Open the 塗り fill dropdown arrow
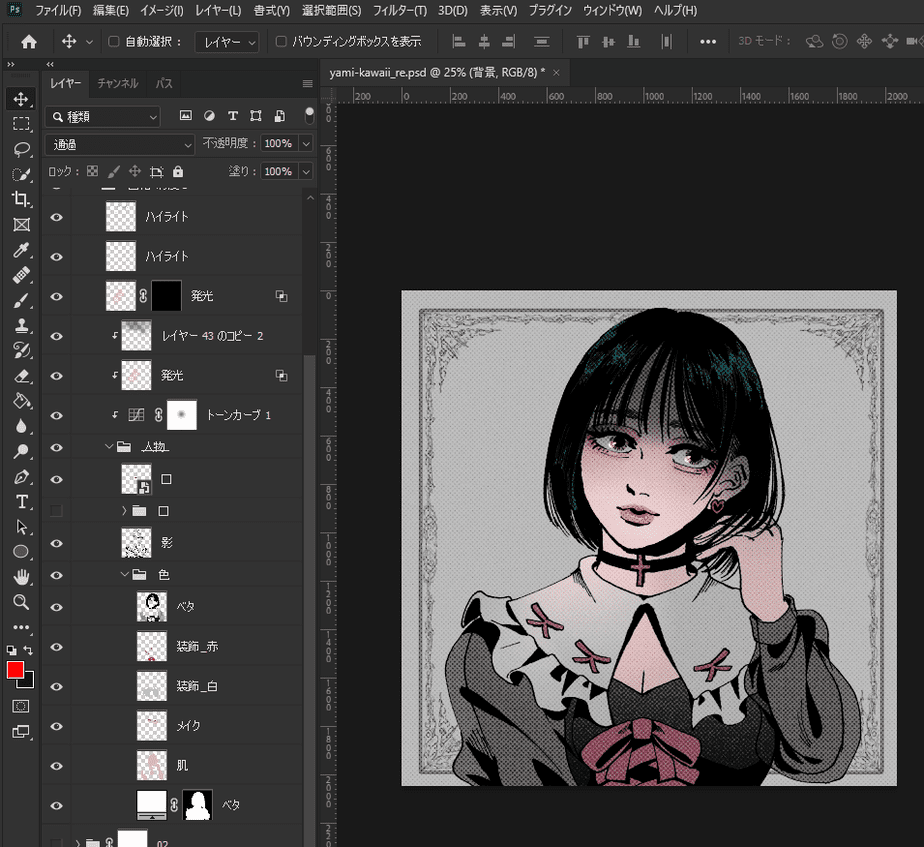Screen dimensions: 924x847 (306, 172)
